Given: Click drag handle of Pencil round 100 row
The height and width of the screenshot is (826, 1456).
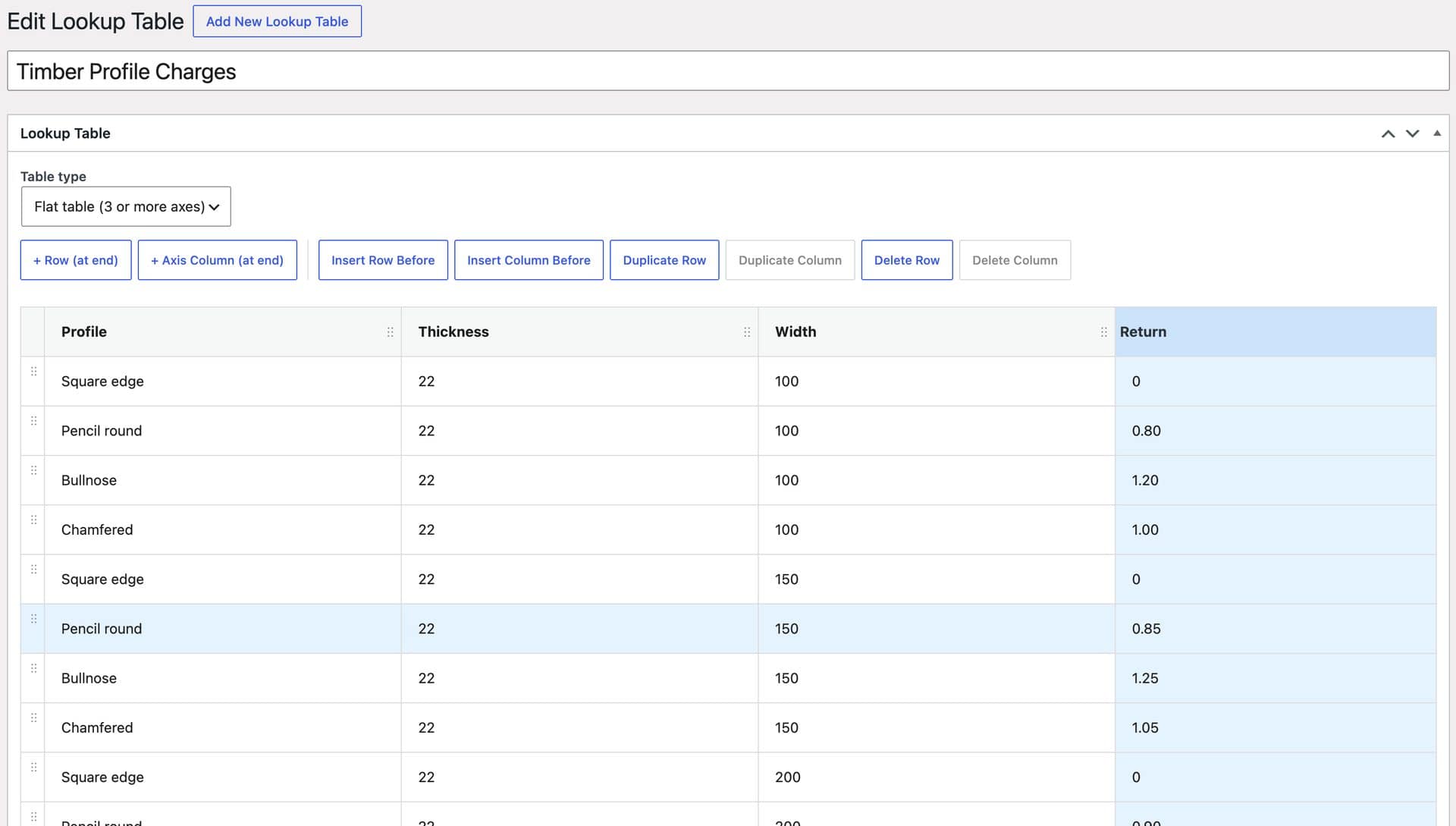Looking at the screenshot, I should 33,421.
